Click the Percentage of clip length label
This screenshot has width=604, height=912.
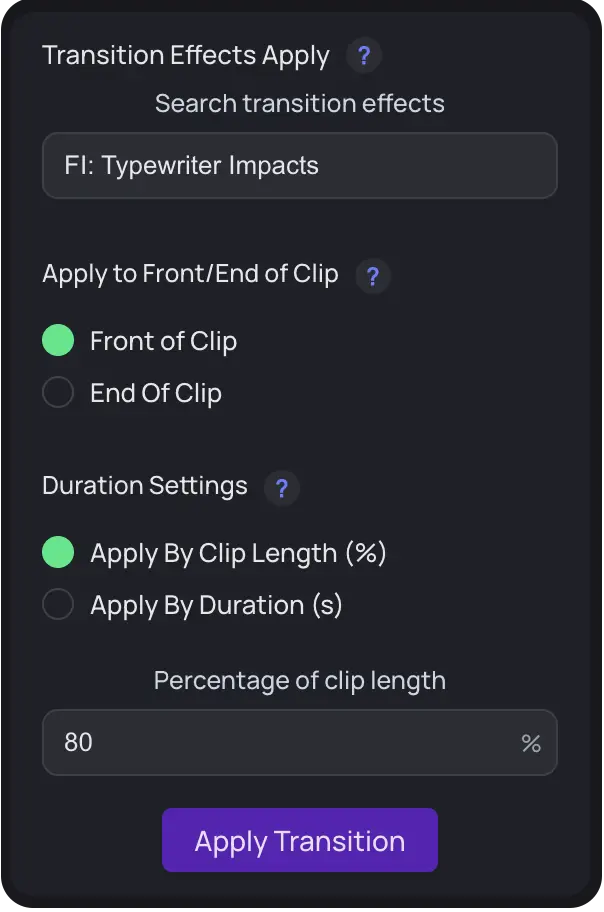(x=300, y=681)
